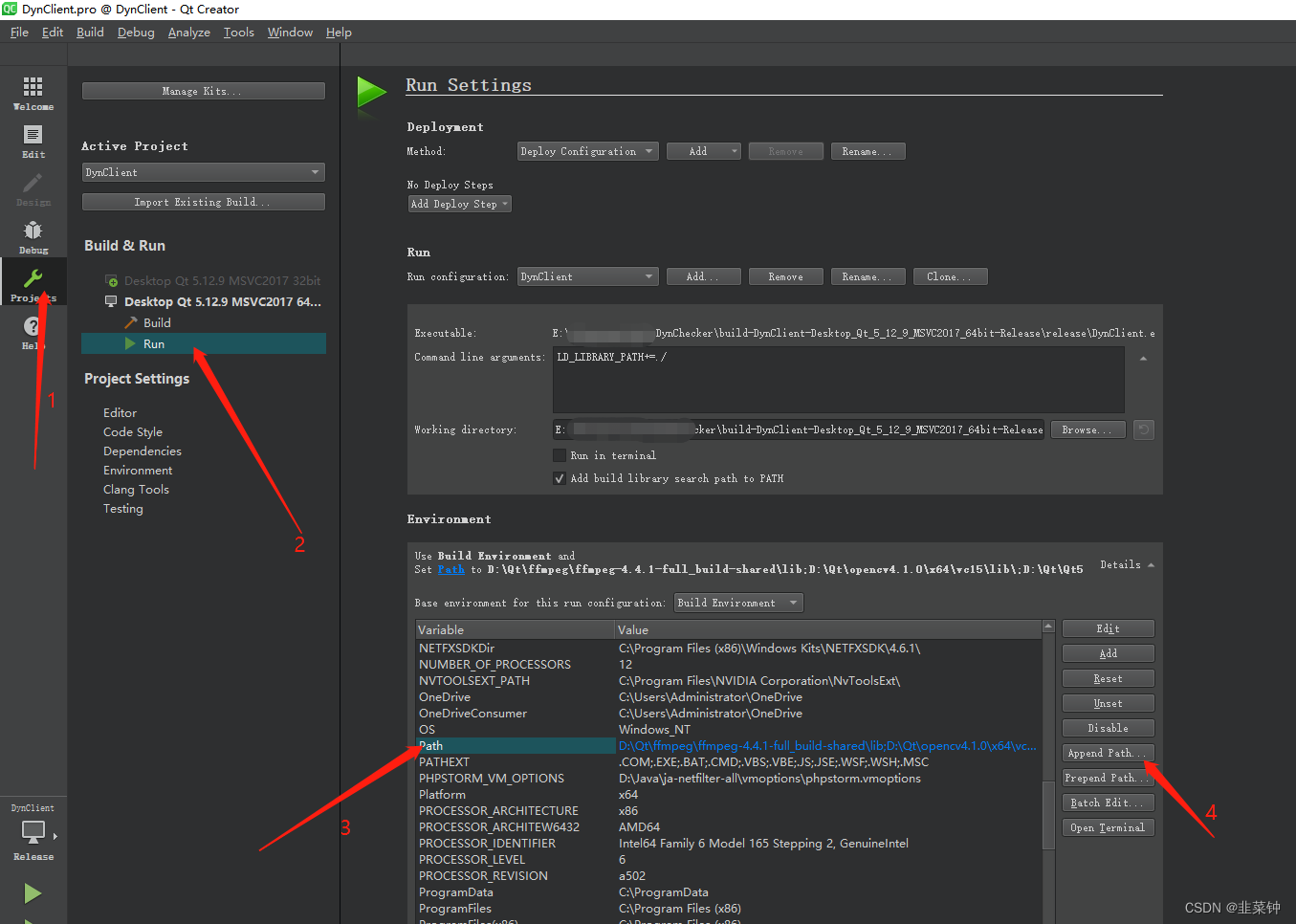Image resolution: width=1296 pixels, height=924 pixels.
Task: Click the environment Disable button
Action: coord(1108,728)
